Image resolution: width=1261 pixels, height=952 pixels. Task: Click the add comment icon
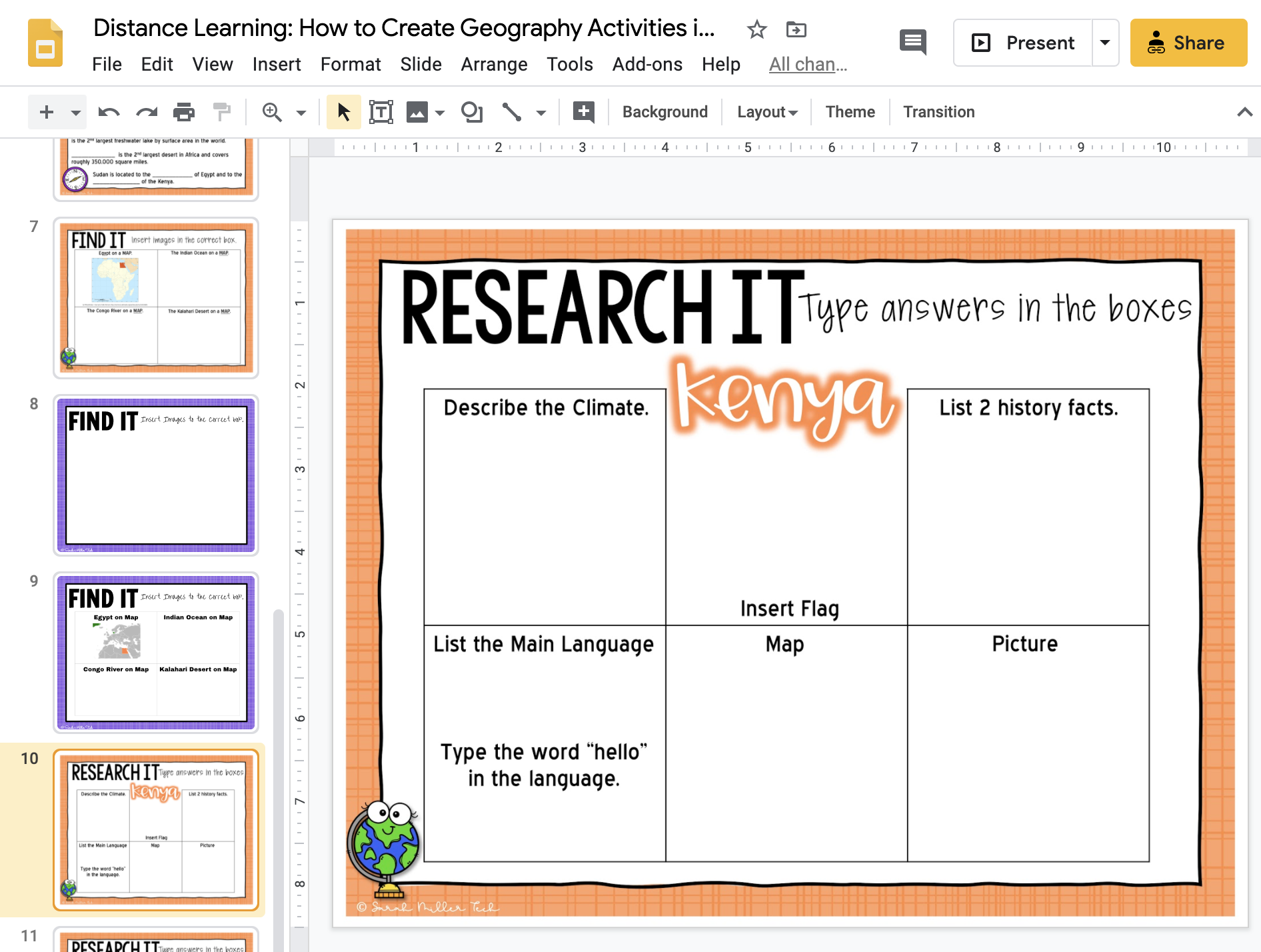click(x=584, y=112)
